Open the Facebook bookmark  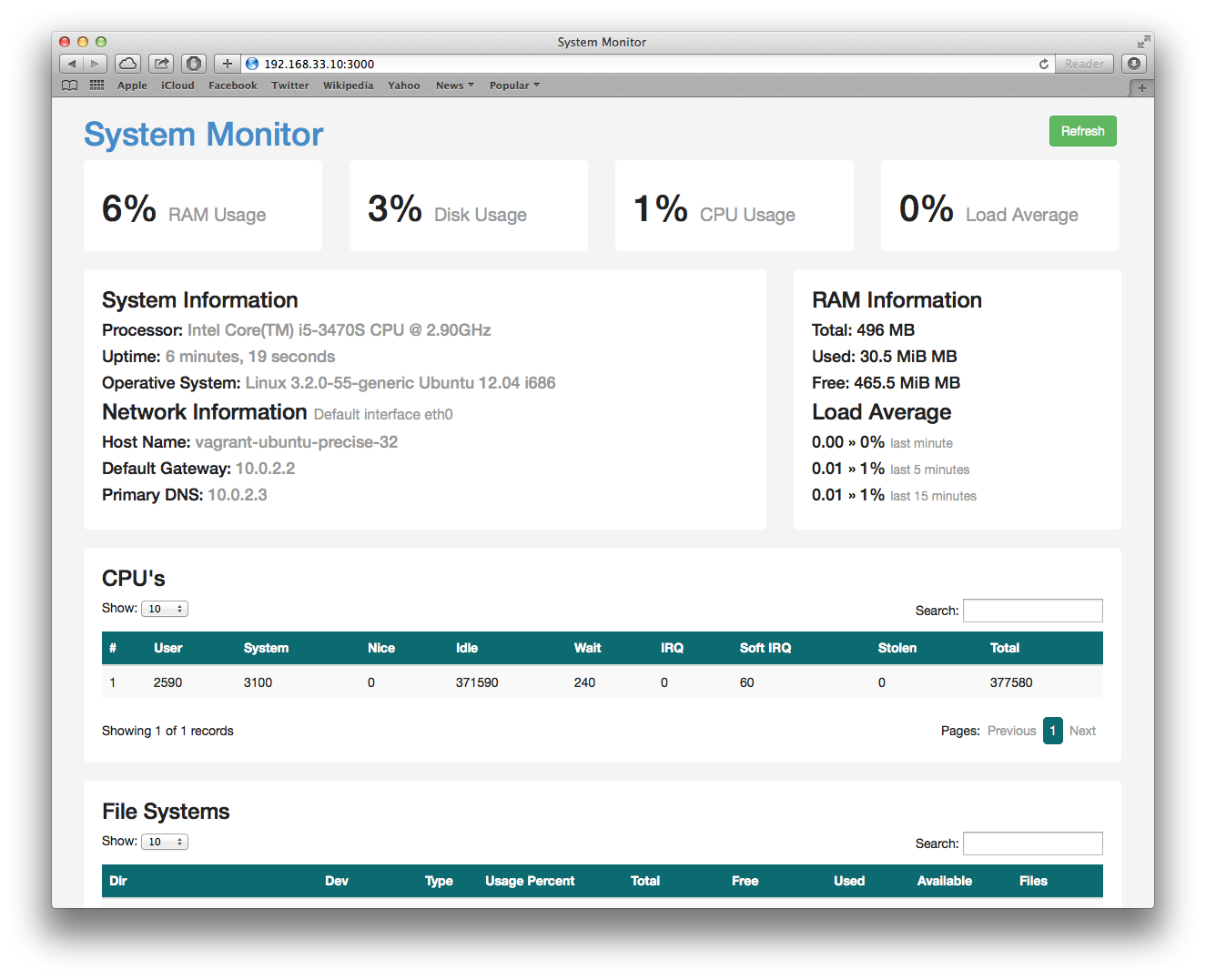pos(233,86)
